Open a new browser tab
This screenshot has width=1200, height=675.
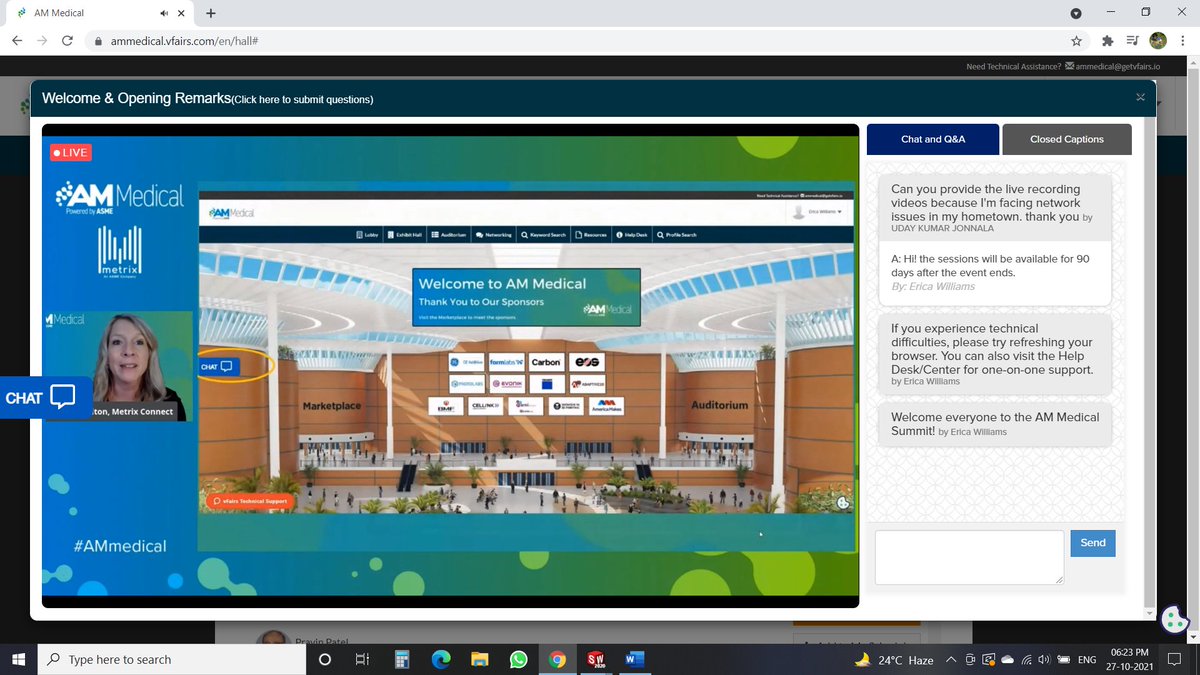point(212,13)
